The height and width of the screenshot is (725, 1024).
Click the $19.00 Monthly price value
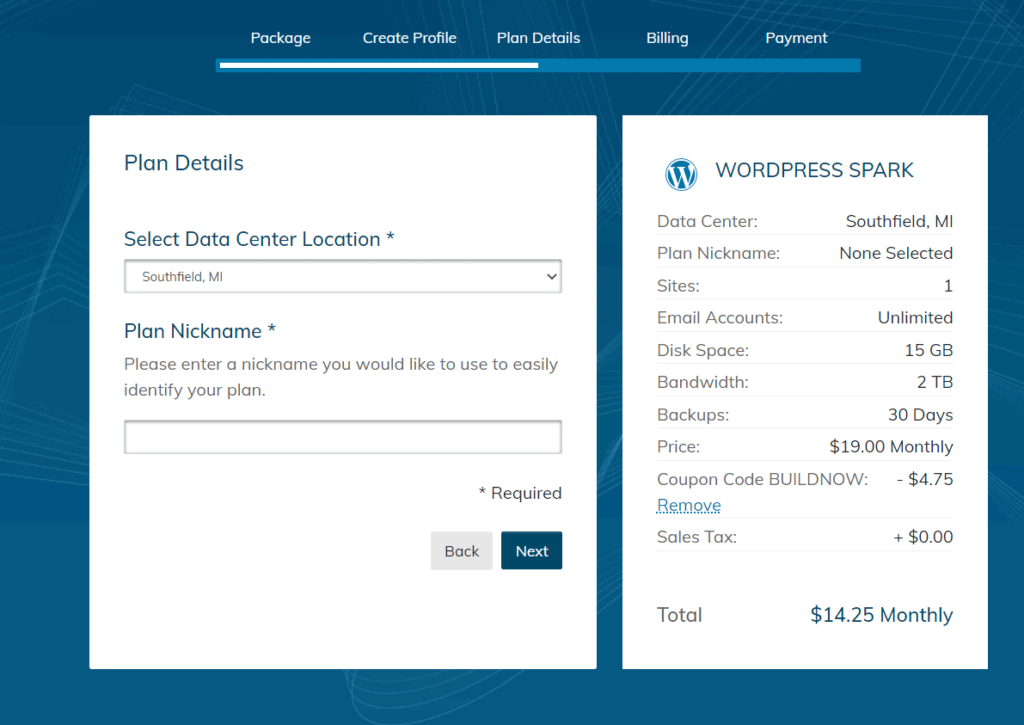891,447
